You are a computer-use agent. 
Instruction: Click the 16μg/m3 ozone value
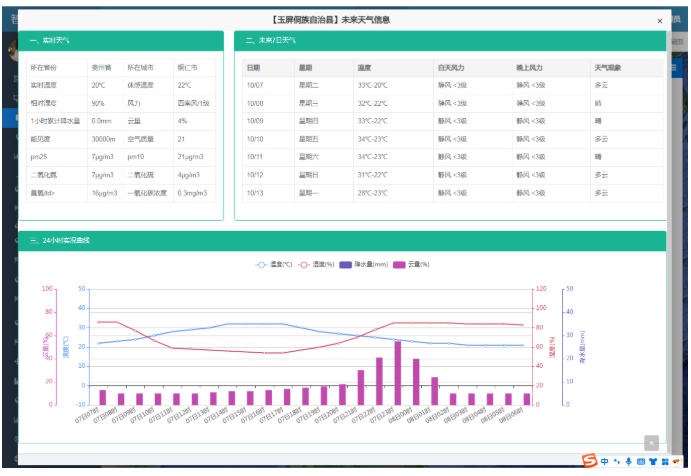click(x=104, y=193)
